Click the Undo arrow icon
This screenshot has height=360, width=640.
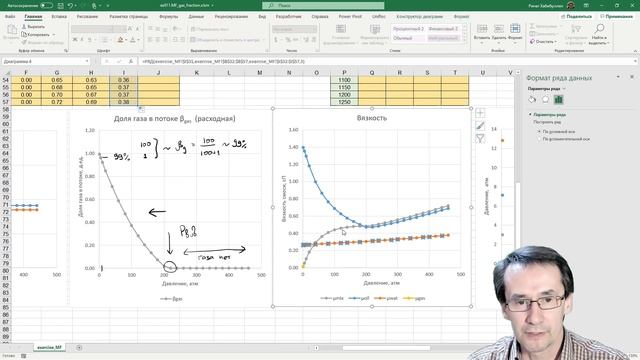[71, 5]
